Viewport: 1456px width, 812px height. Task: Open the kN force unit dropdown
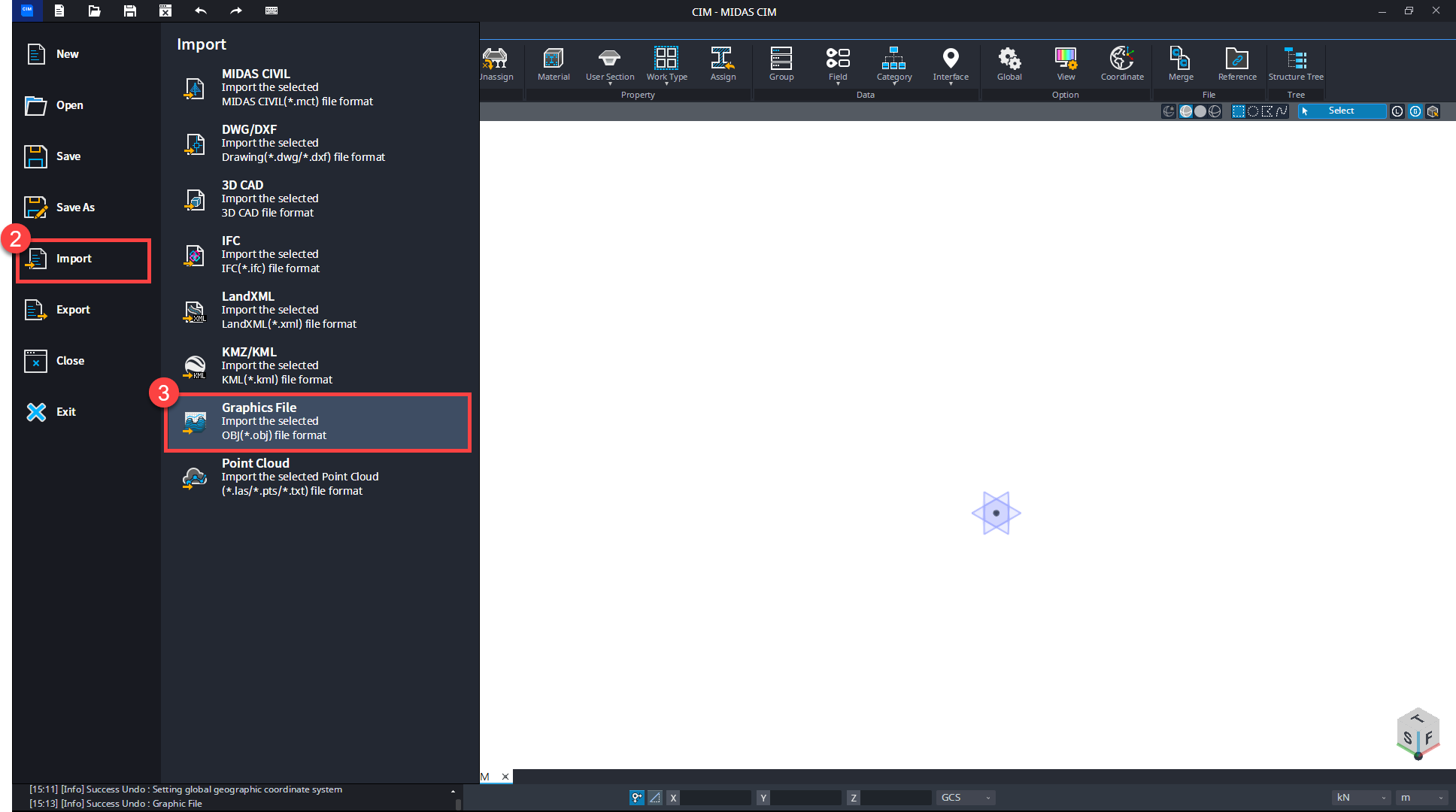(x=1361, y=798)
